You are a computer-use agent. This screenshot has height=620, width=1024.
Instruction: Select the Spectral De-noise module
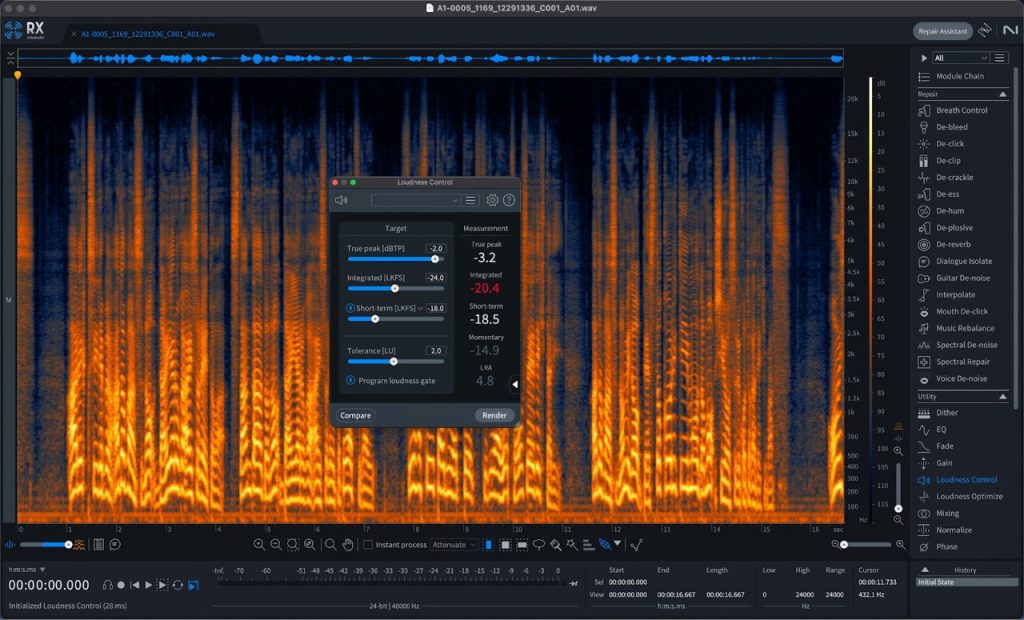966,345
